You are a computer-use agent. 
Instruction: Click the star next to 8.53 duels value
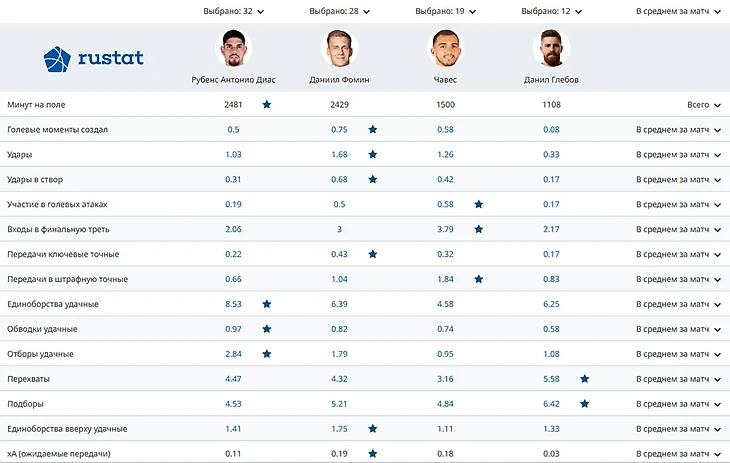267,304
